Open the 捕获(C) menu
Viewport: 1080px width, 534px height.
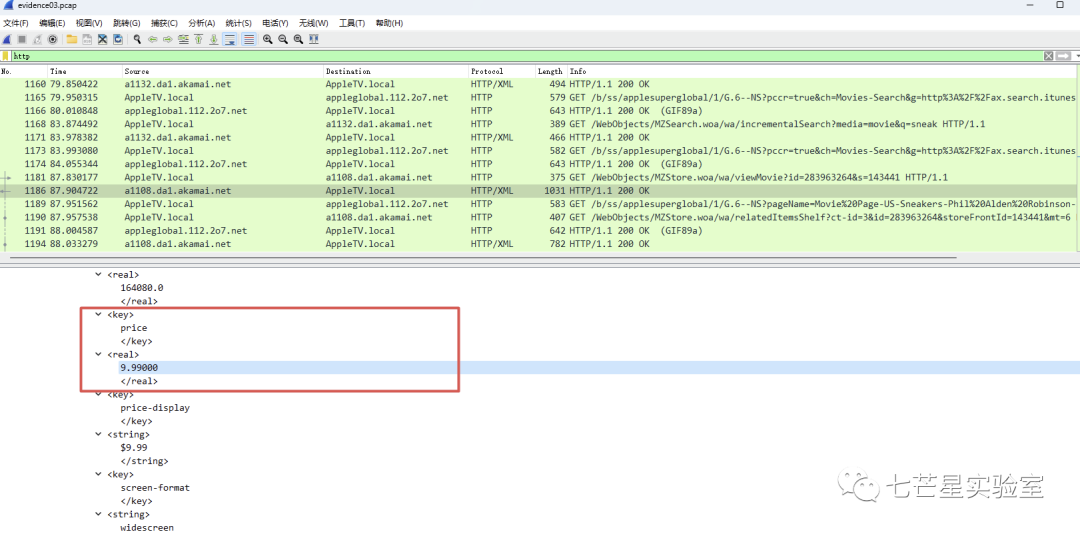click(164, 23)
